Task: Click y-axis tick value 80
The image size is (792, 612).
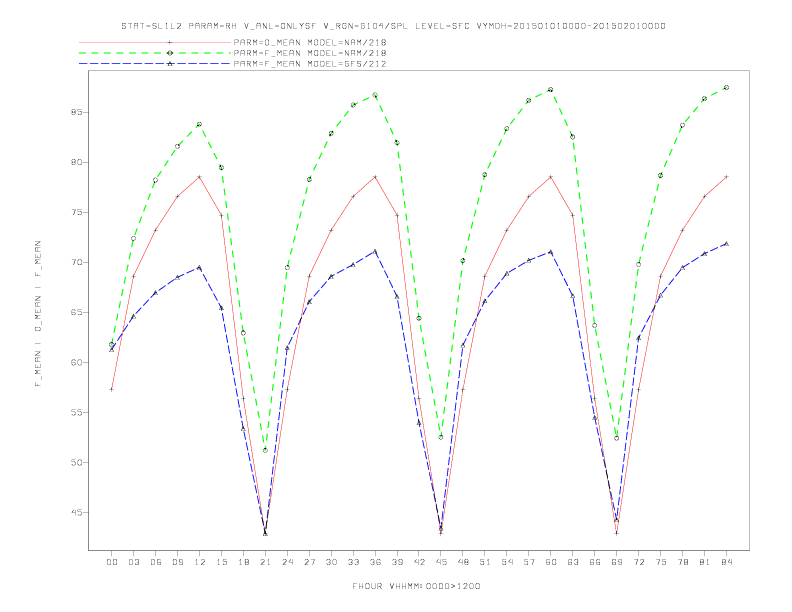Action: click(x=77, y=163)
